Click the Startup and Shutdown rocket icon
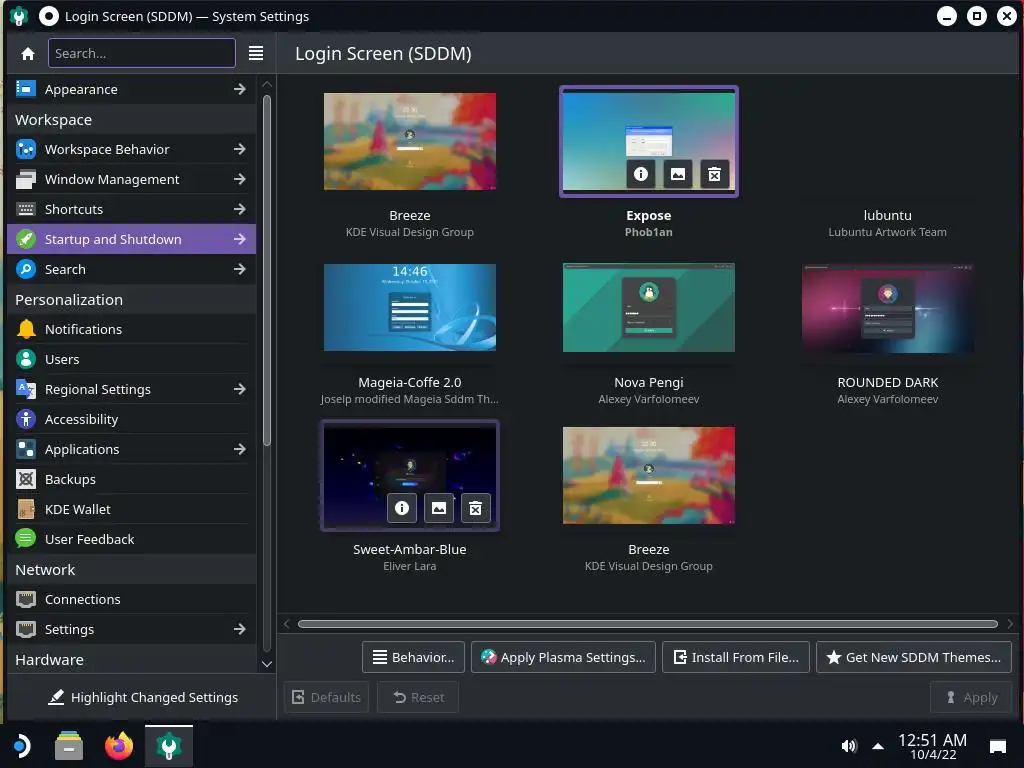The width and height of the screenshot is (1024, 768). click(x=26, y=239)
